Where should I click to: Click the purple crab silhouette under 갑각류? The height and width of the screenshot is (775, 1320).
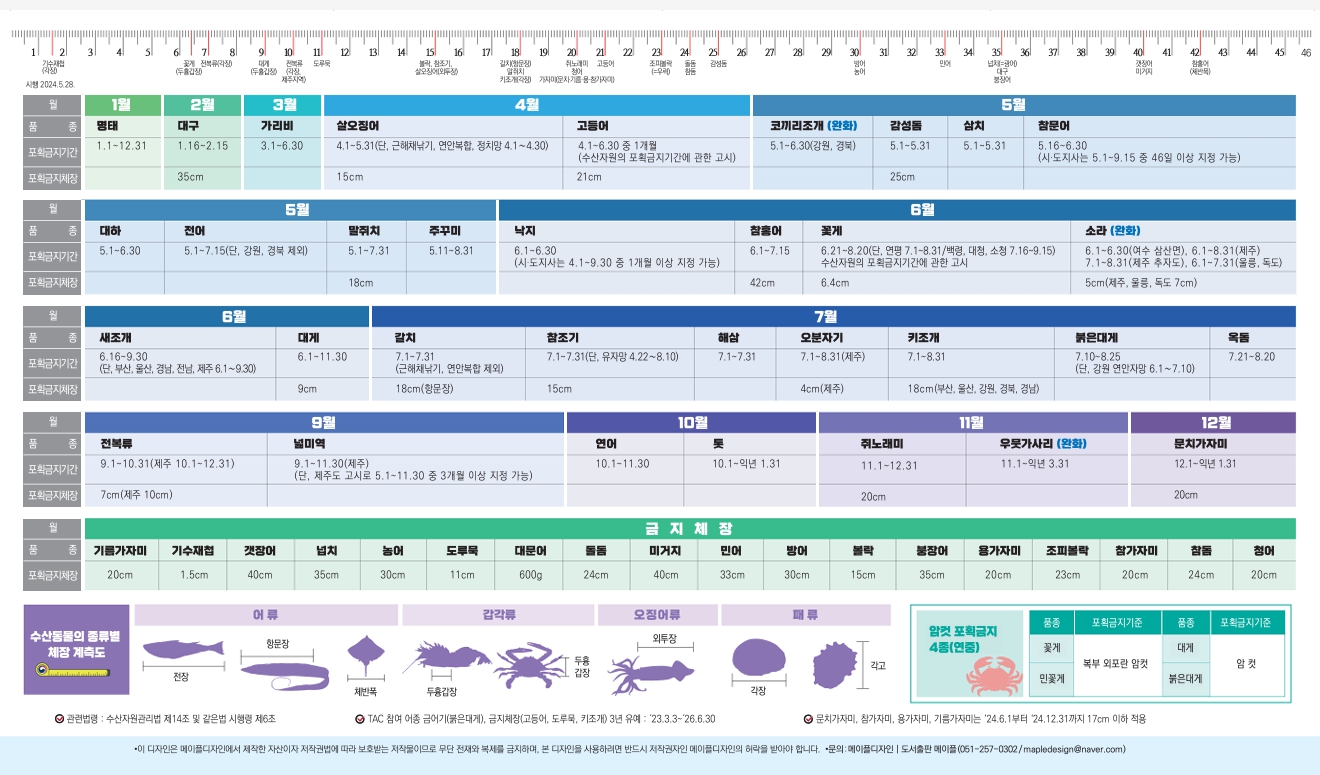[529, 660]
